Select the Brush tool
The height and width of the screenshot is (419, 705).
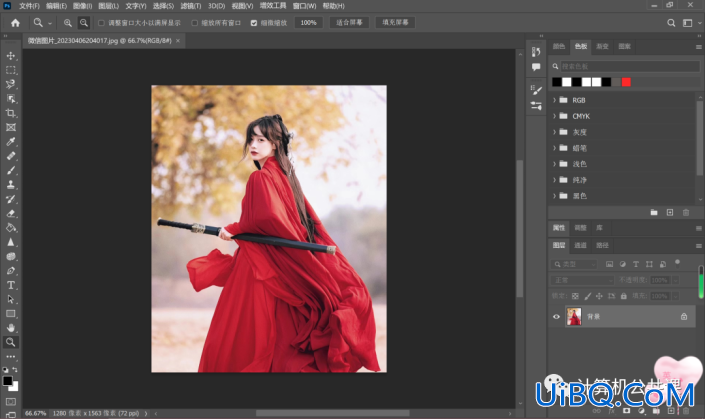pos(11,170)
